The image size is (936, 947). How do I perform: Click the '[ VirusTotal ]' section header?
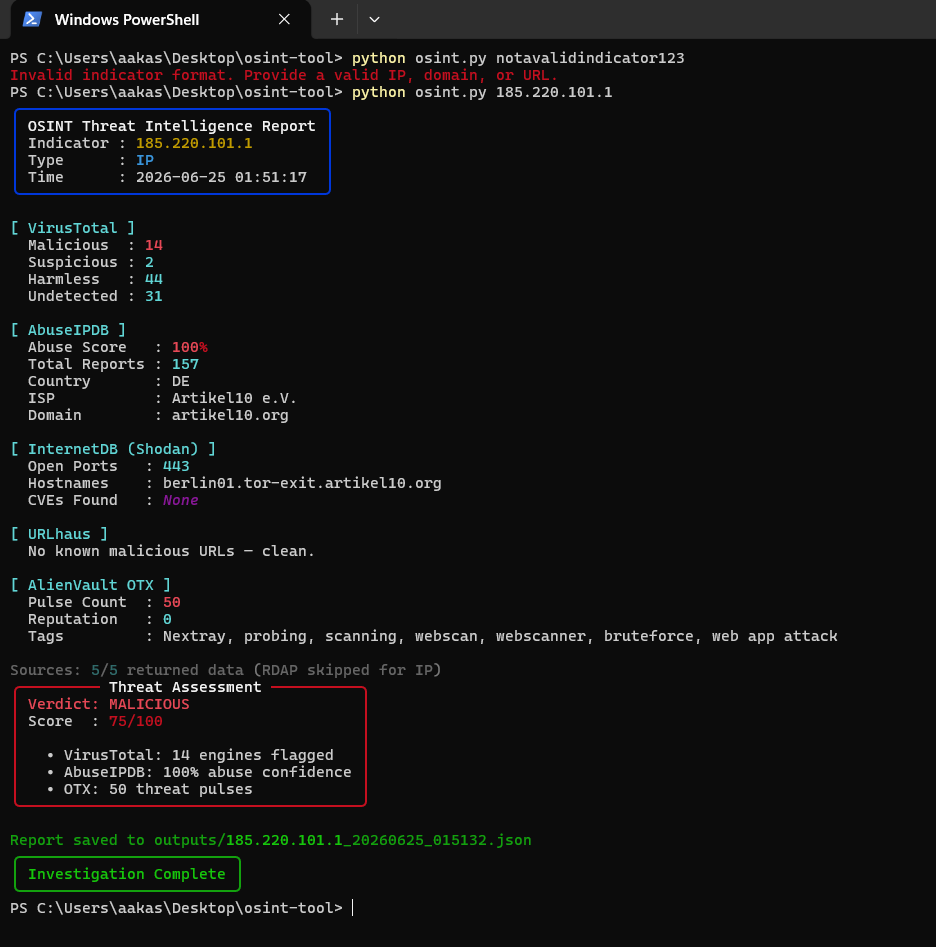click(x=72, y=228)
